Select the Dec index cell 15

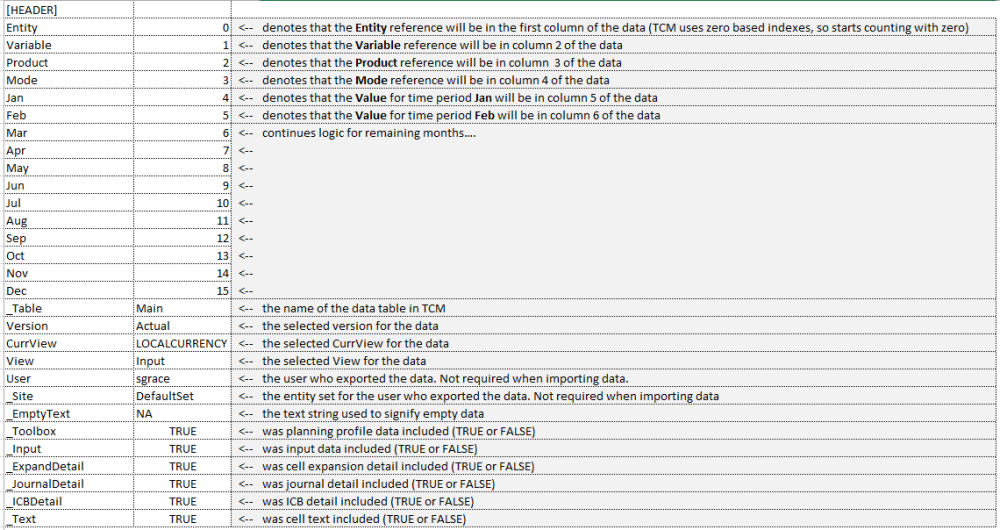pos(182,291)
